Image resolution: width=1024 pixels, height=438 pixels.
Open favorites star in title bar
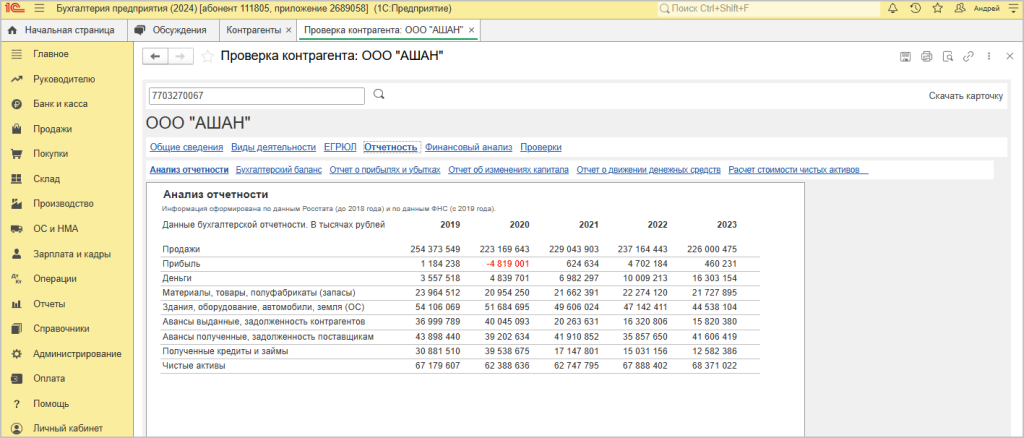pos(937,8)
